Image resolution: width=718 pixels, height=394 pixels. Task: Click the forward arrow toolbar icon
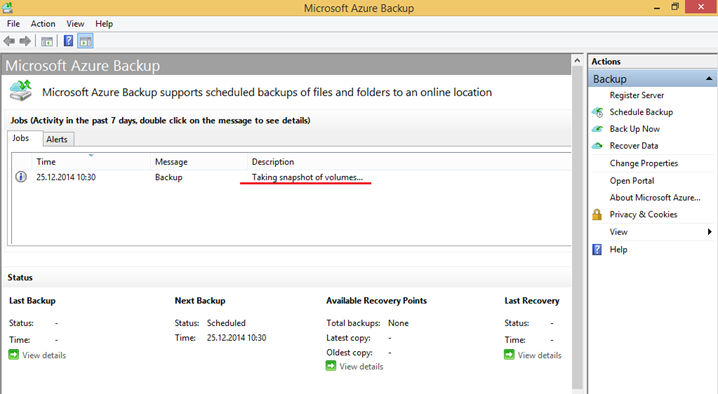tap(25, 41)
